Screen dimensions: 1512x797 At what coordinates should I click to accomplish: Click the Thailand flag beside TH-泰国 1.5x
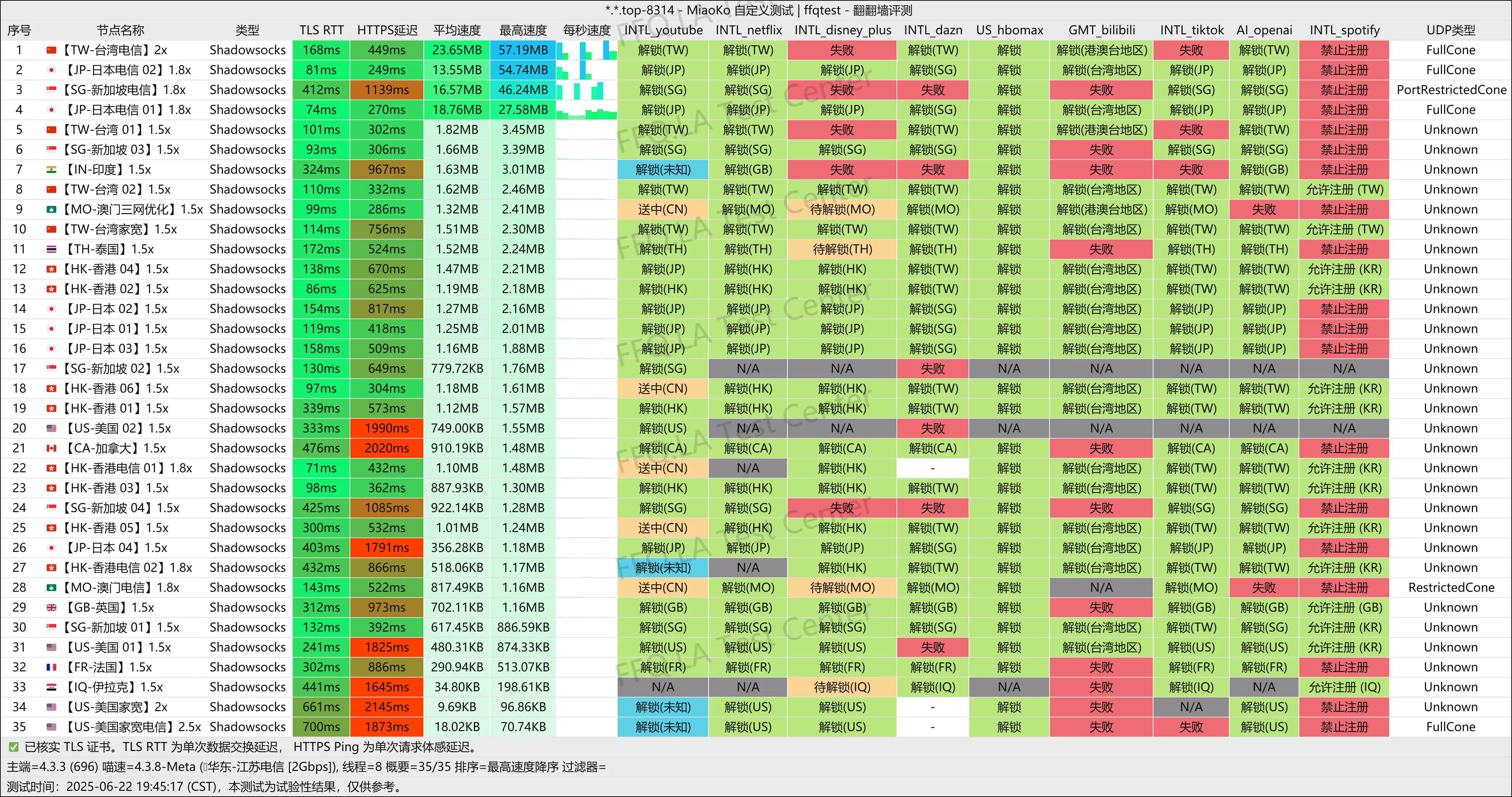(51, 250)
